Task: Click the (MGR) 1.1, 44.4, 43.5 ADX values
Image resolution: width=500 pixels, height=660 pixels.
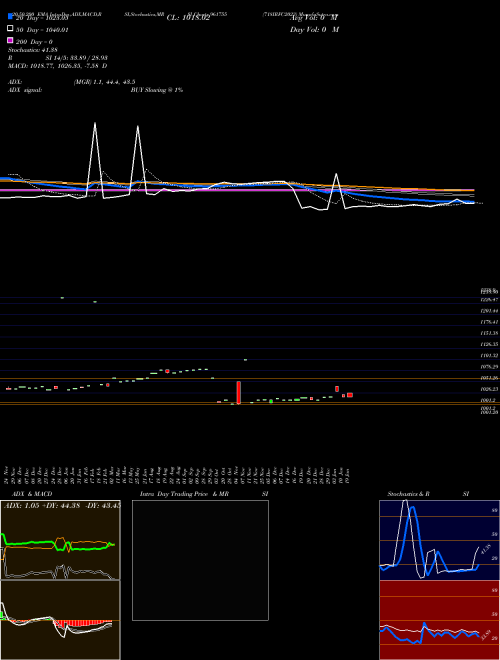Action: point(104,82)
